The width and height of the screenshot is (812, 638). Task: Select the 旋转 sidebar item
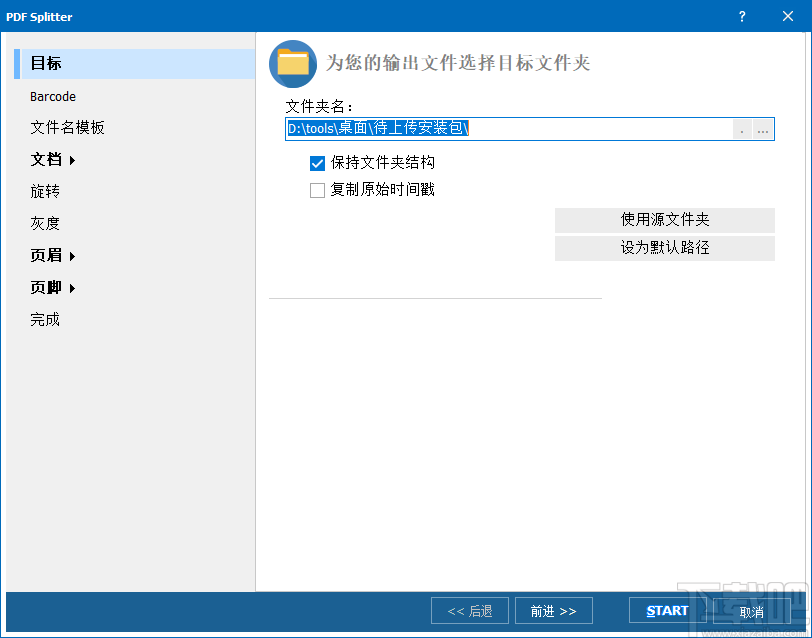pos(44,191)
